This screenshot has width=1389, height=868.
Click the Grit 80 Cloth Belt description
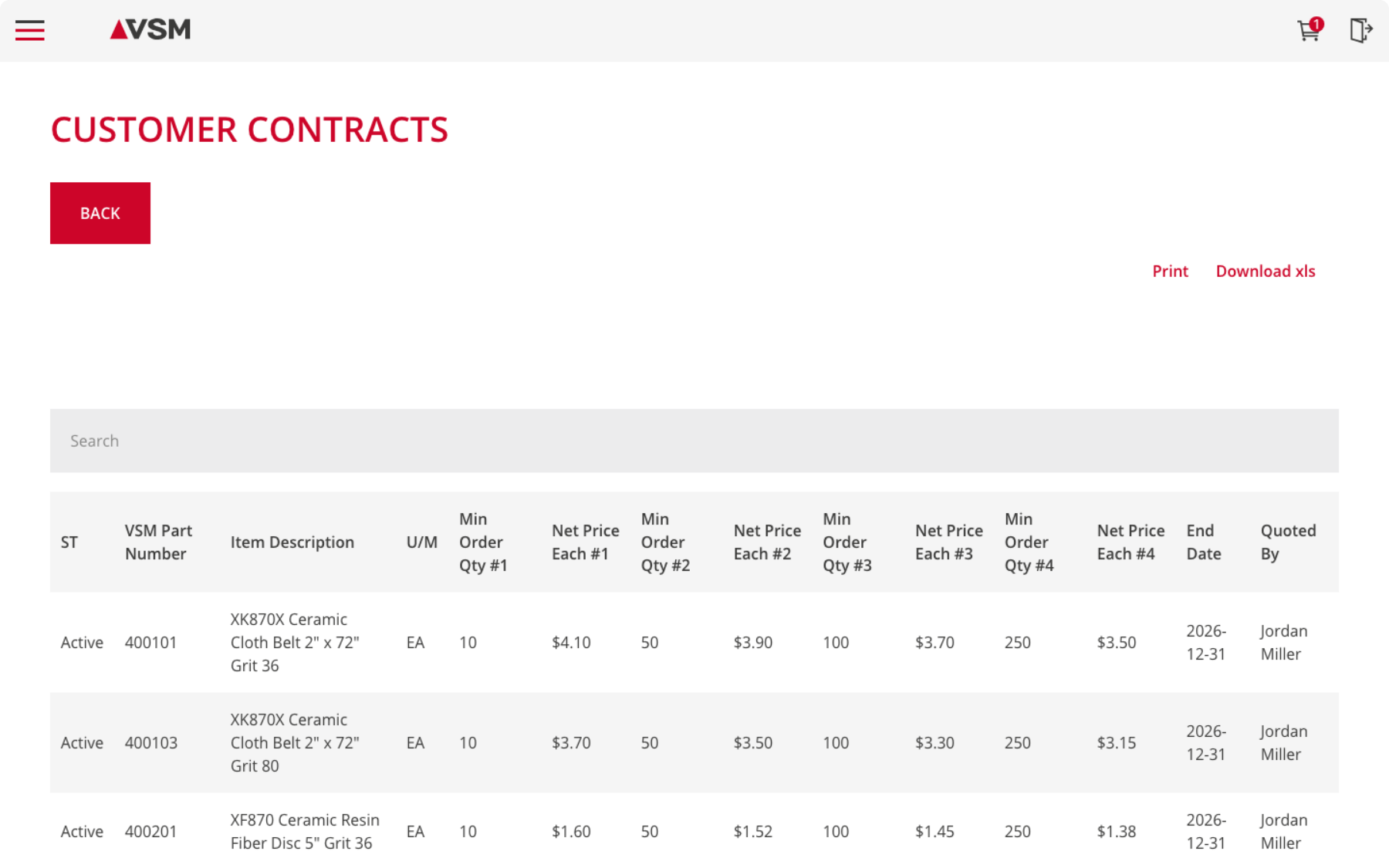point(295,743)
